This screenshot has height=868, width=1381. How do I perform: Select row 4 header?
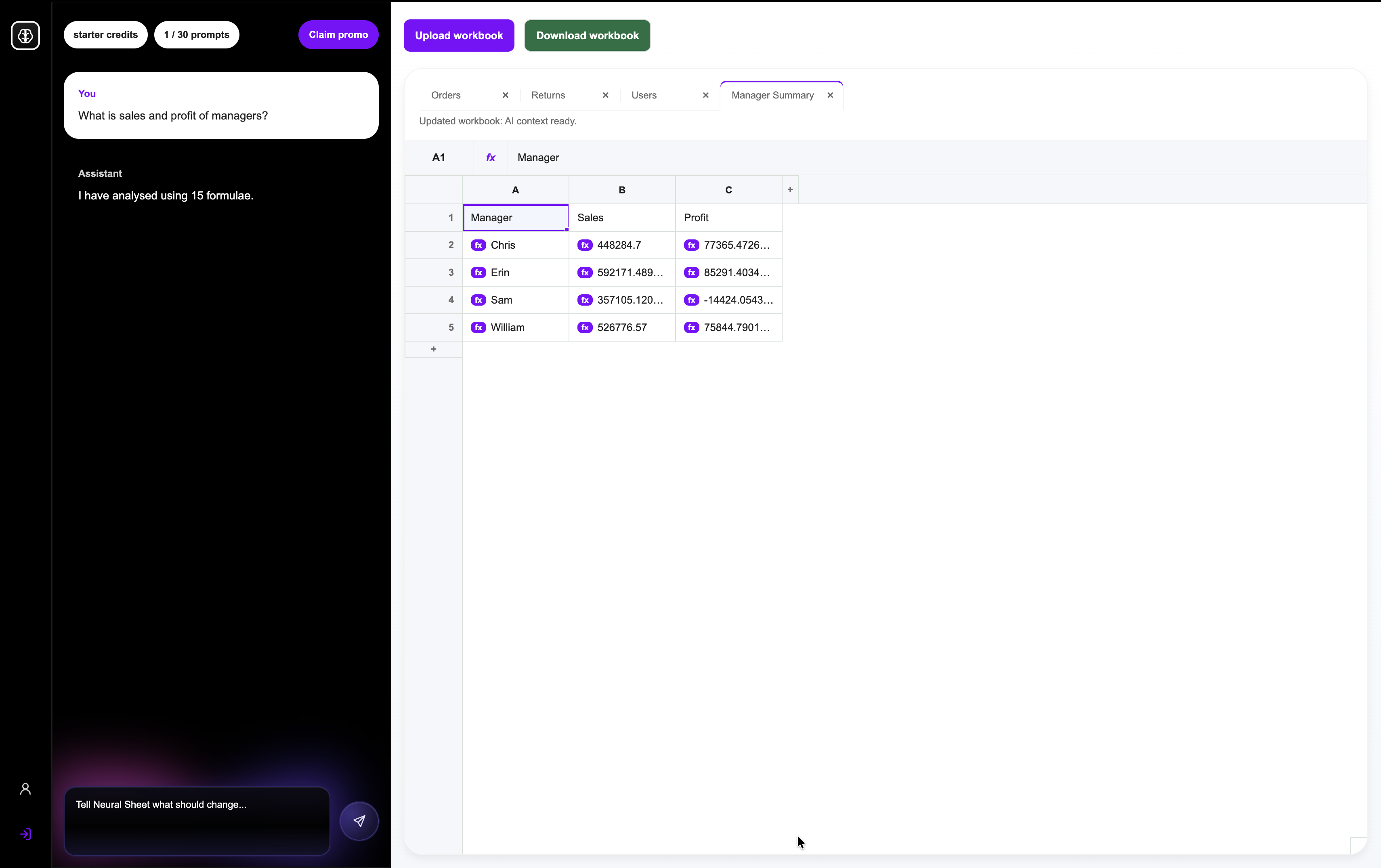click(x=434, y=300)
